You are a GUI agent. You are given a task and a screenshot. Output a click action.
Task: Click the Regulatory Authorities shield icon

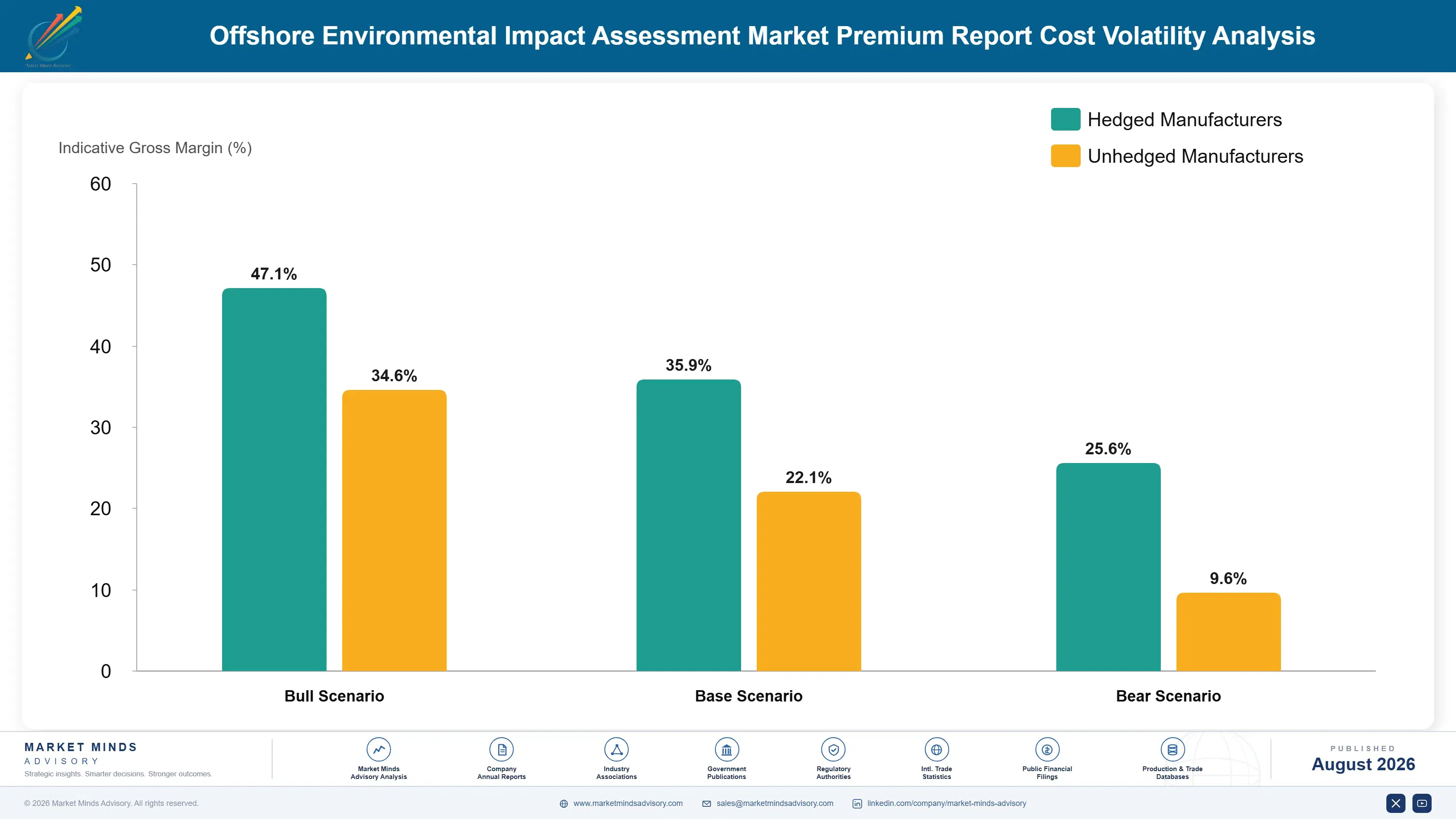point(833,749)
